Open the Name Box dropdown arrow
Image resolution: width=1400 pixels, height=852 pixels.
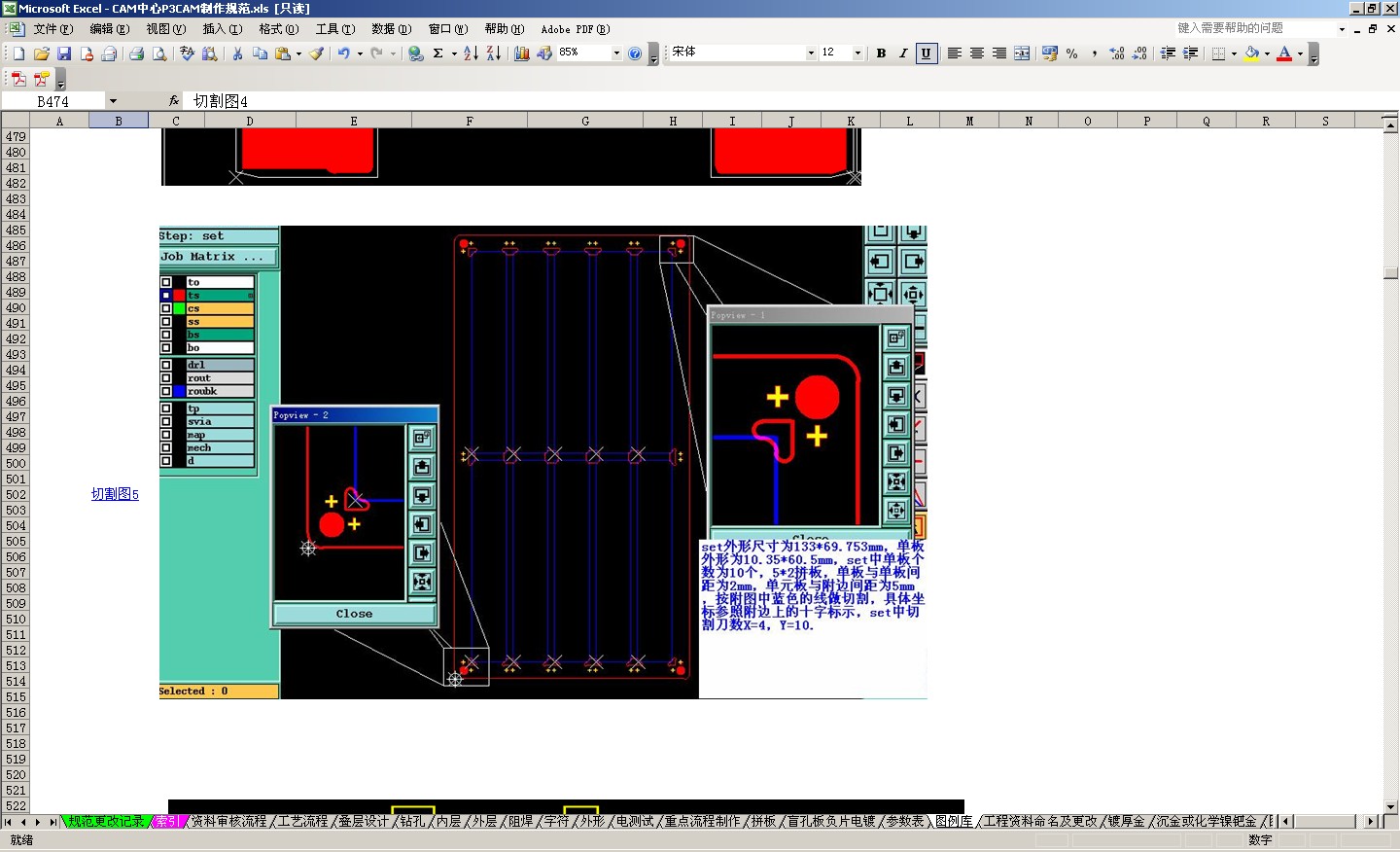113,101
